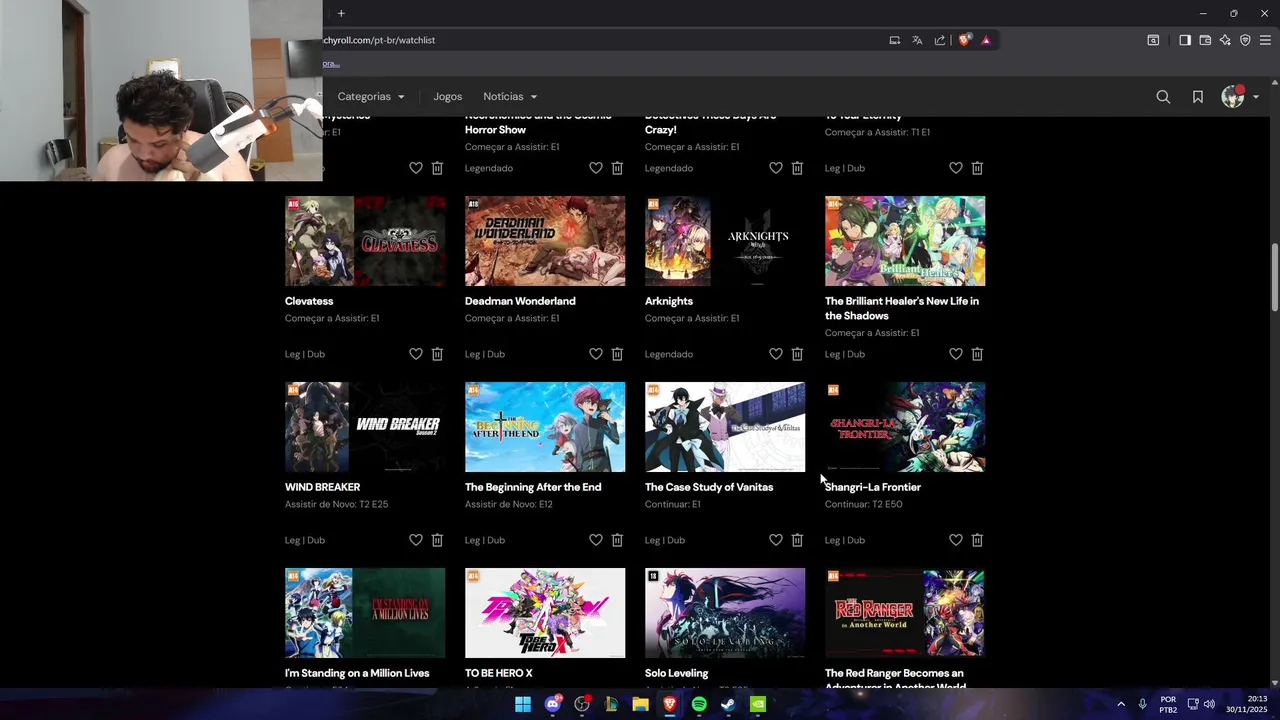Open the Brave VPN shield icon
Image resolution: width=1280 pixels, height=720 pixels.
[1245, 40]
